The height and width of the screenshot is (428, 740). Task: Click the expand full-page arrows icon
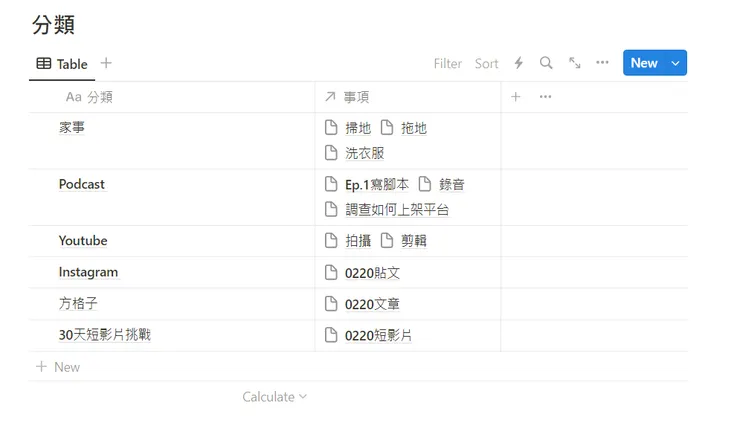click(575, 63)
